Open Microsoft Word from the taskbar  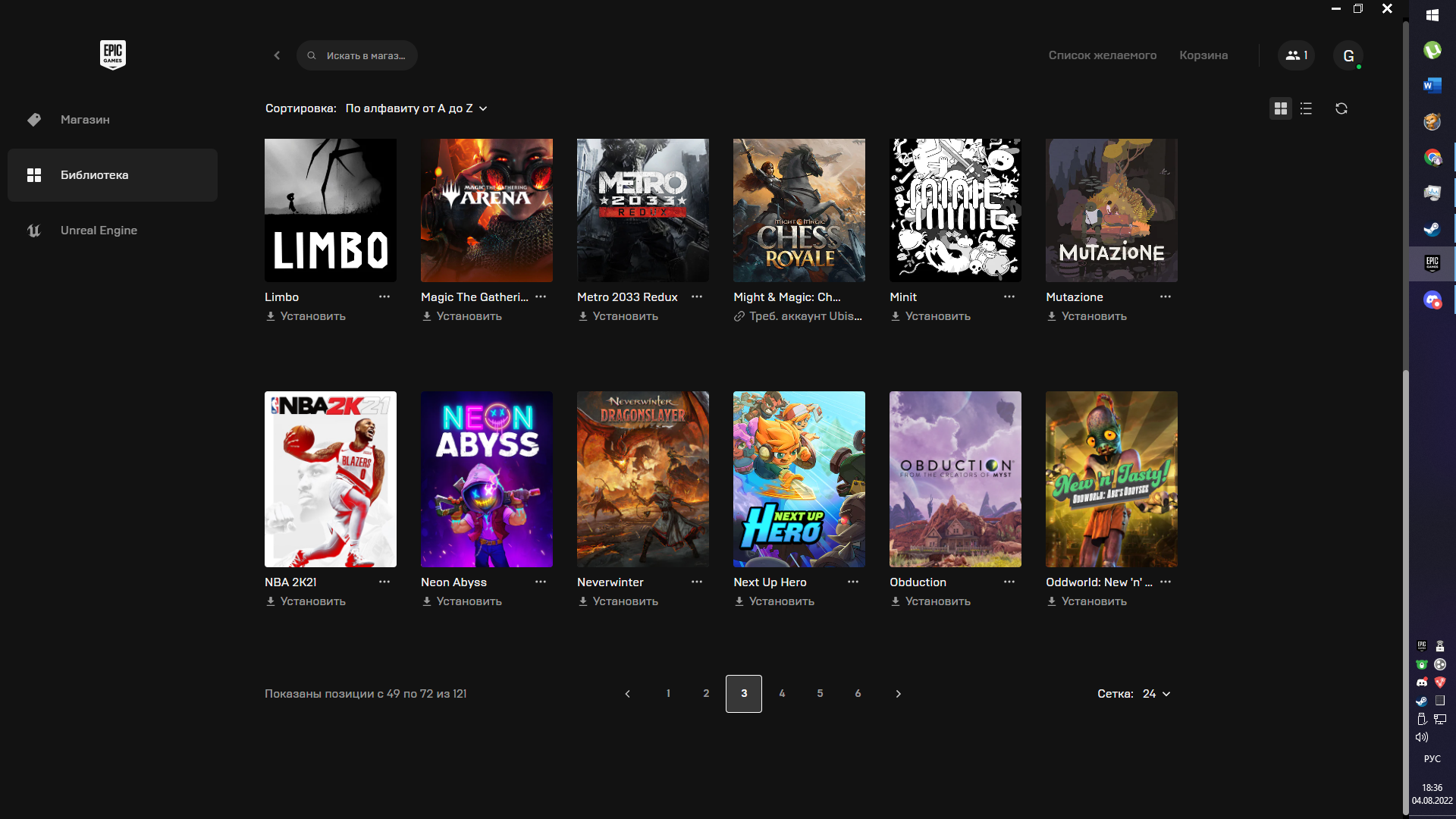[1432, 86]
